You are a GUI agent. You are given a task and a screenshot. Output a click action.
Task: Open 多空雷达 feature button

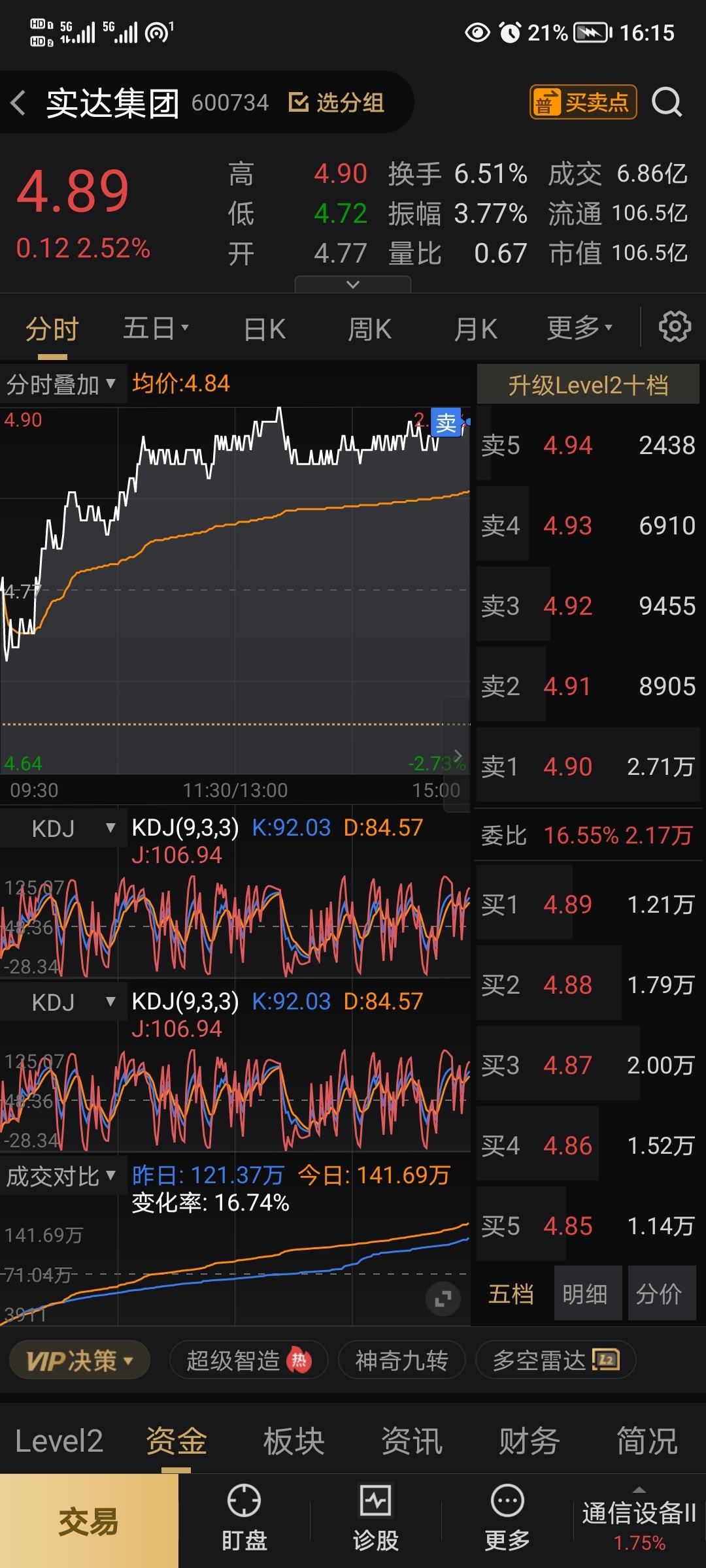[x=556, y=1360]
